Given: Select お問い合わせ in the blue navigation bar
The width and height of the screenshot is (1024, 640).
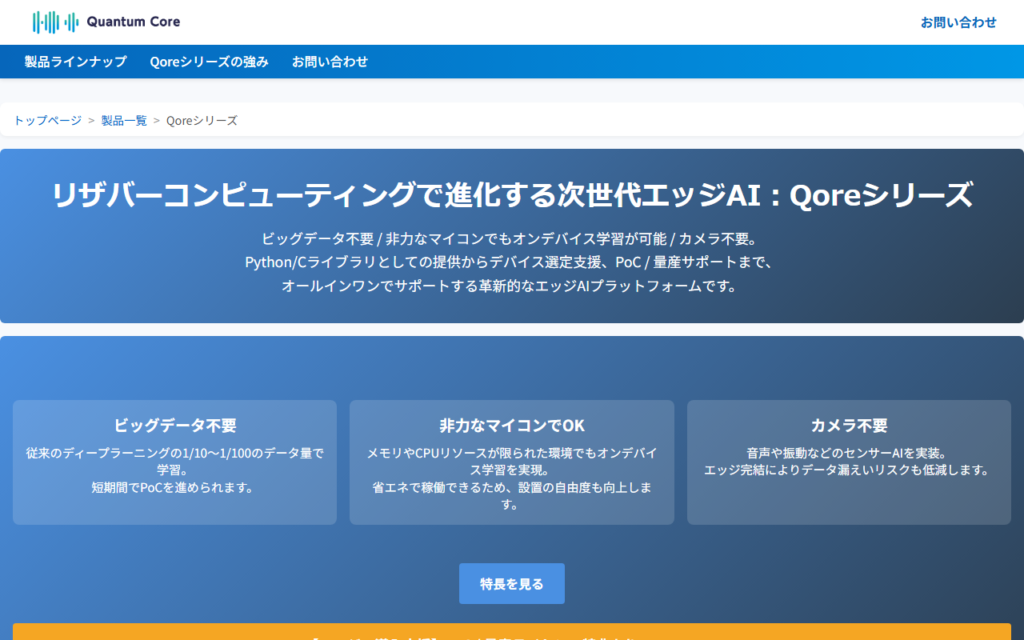Looking at the screenshot, I should tap(330, 62).
